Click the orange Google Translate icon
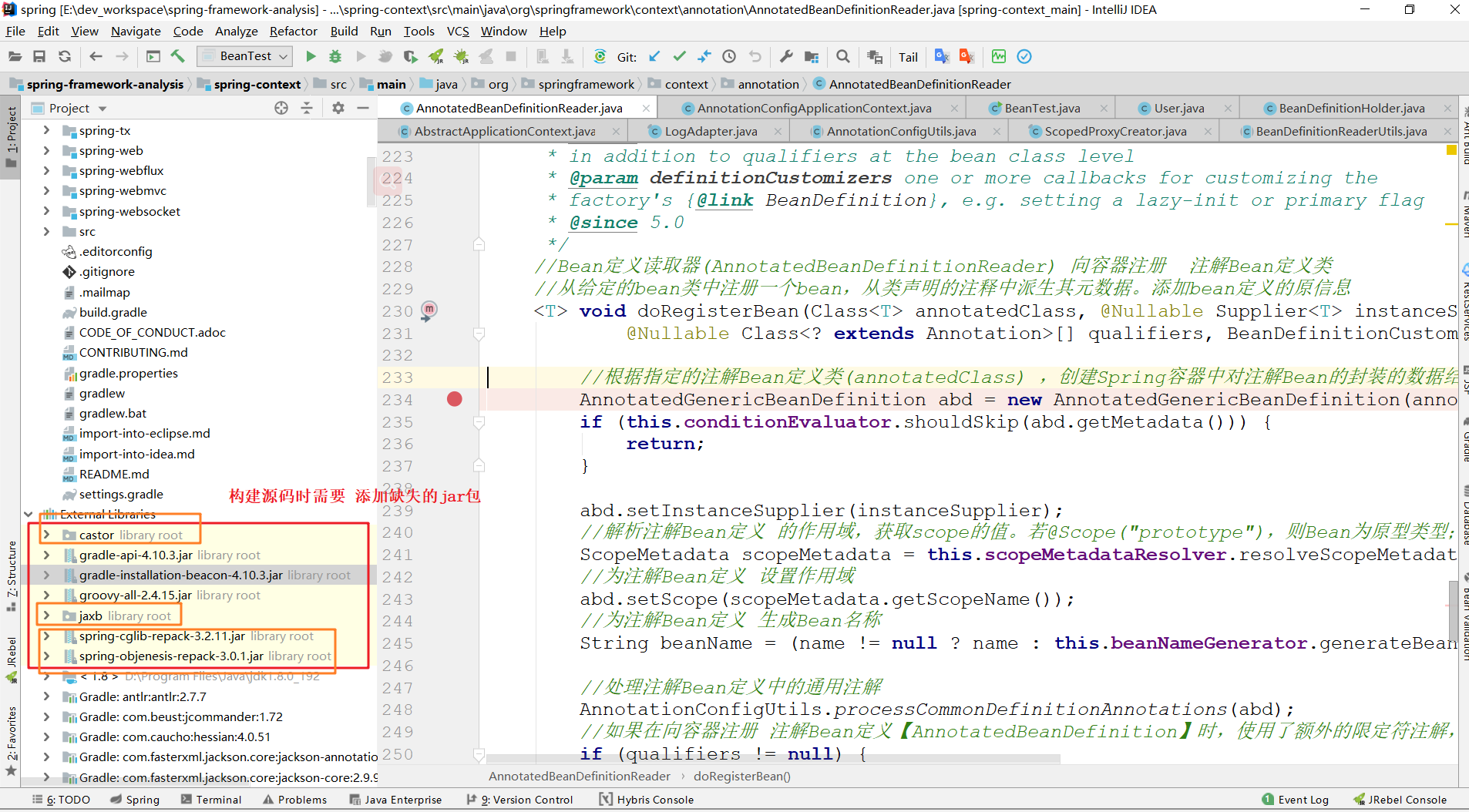 tap(966, 56)
